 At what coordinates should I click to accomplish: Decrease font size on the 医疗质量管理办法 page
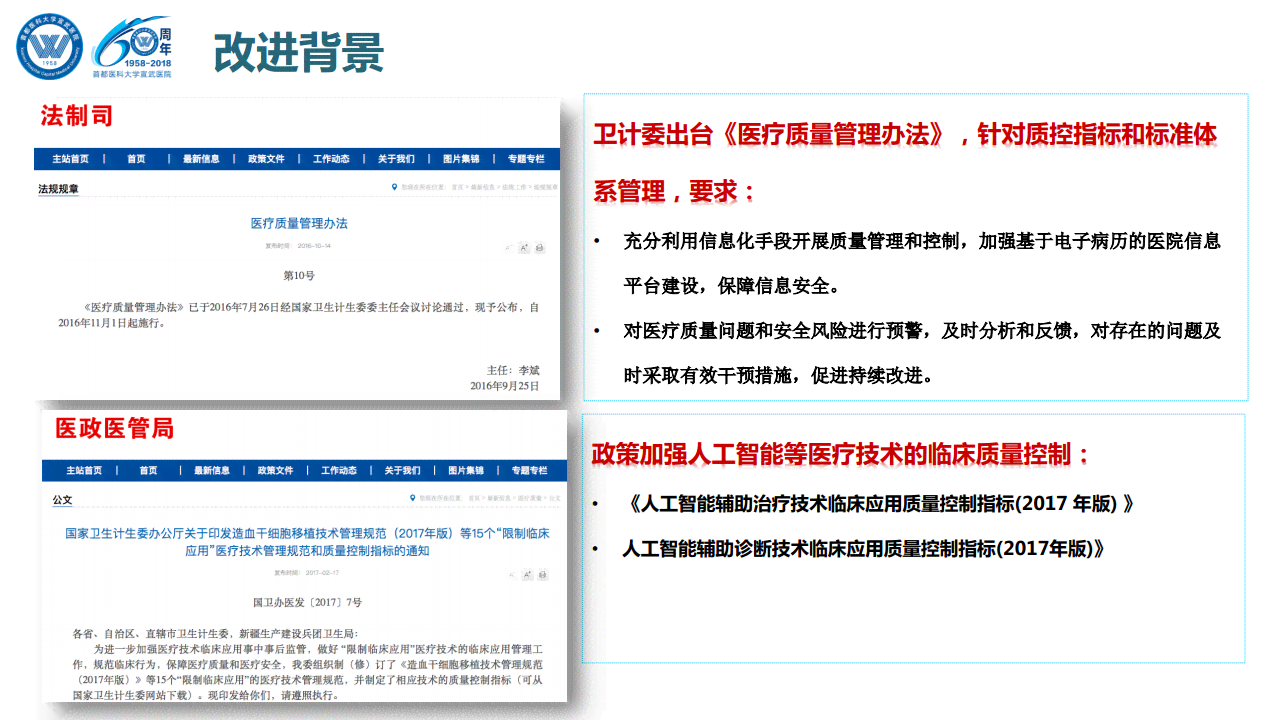tap(508, 247)
